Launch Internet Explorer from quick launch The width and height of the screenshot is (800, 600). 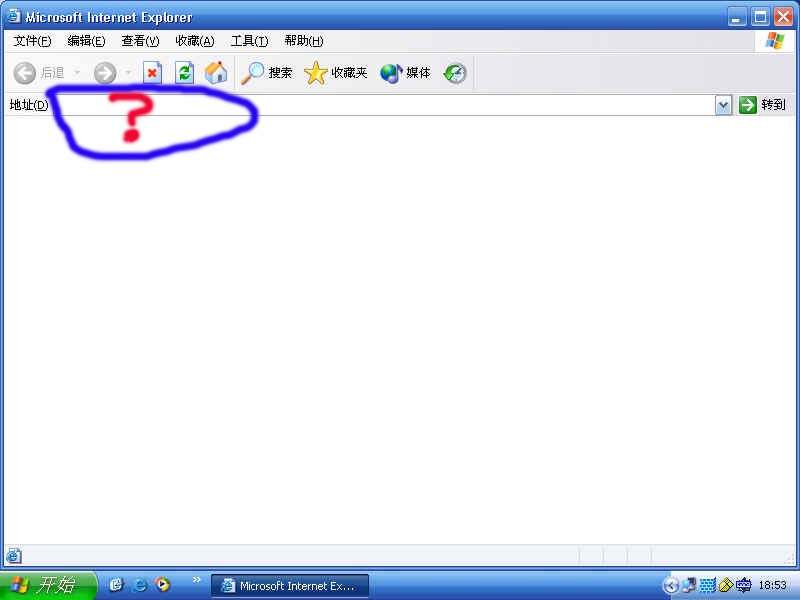tap(140, 584)
